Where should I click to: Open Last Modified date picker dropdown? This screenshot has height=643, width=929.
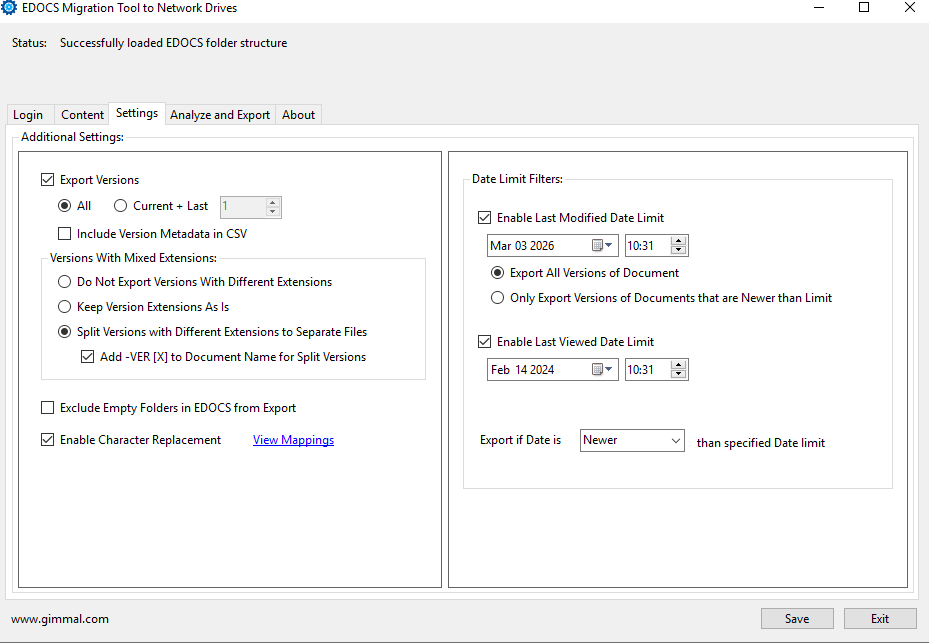(609, 246)
